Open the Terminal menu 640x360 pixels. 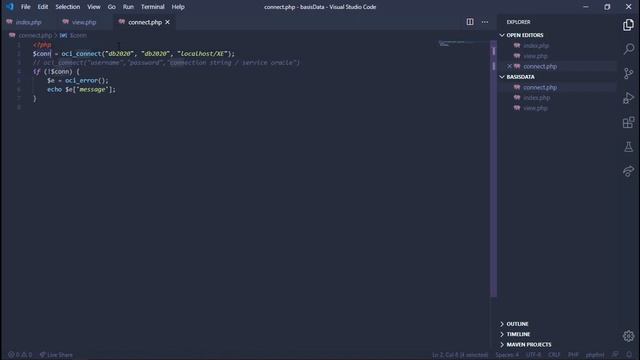[x=153, y=7]
